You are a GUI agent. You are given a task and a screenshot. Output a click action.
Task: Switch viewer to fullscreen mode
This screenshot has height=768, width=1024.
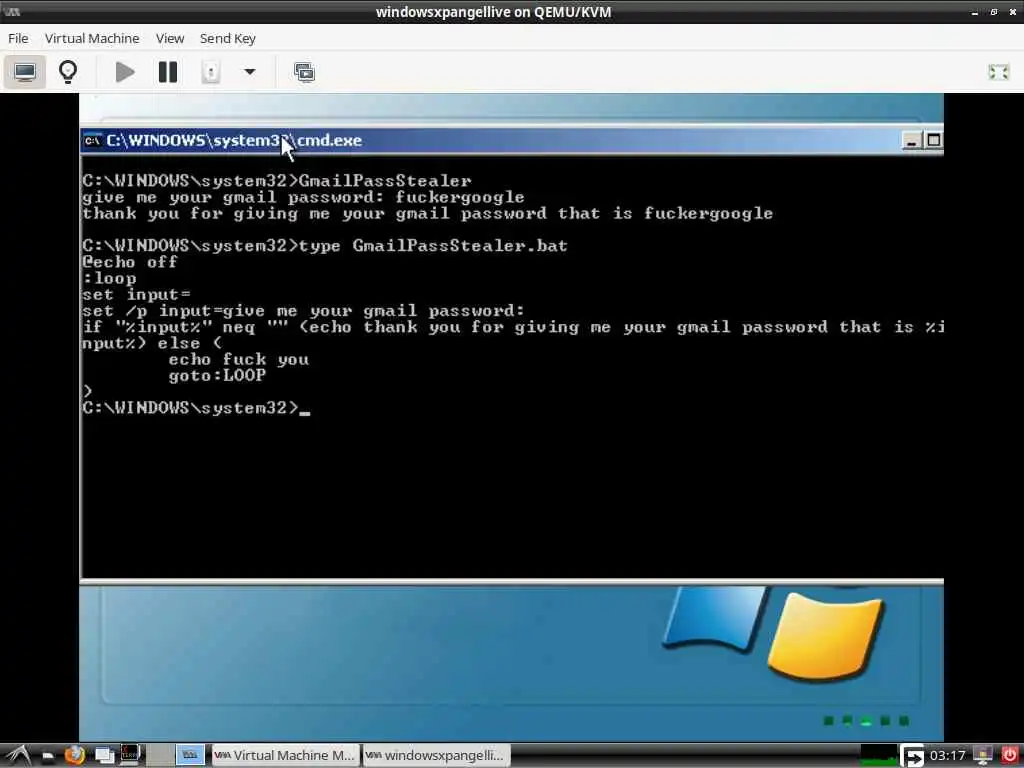click(x=998, y=72)
